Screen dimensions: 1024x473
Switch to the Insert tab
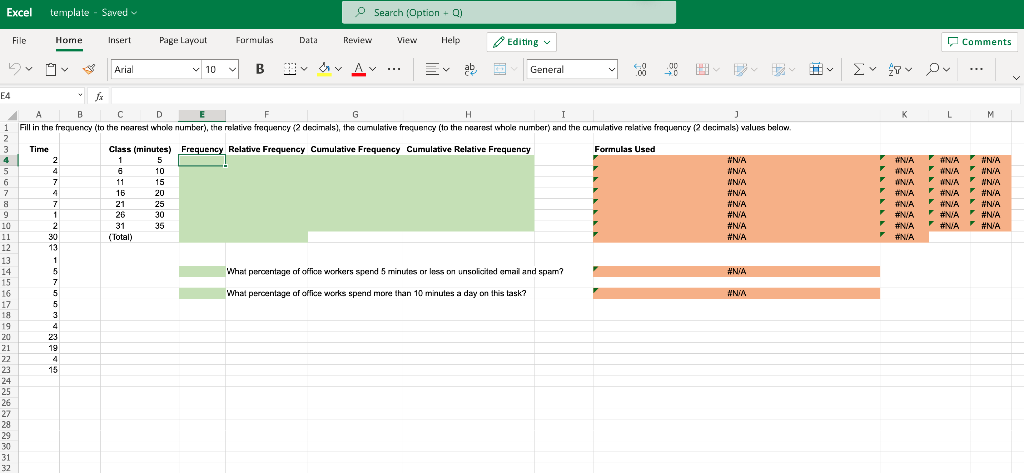[x=120, y=41]
